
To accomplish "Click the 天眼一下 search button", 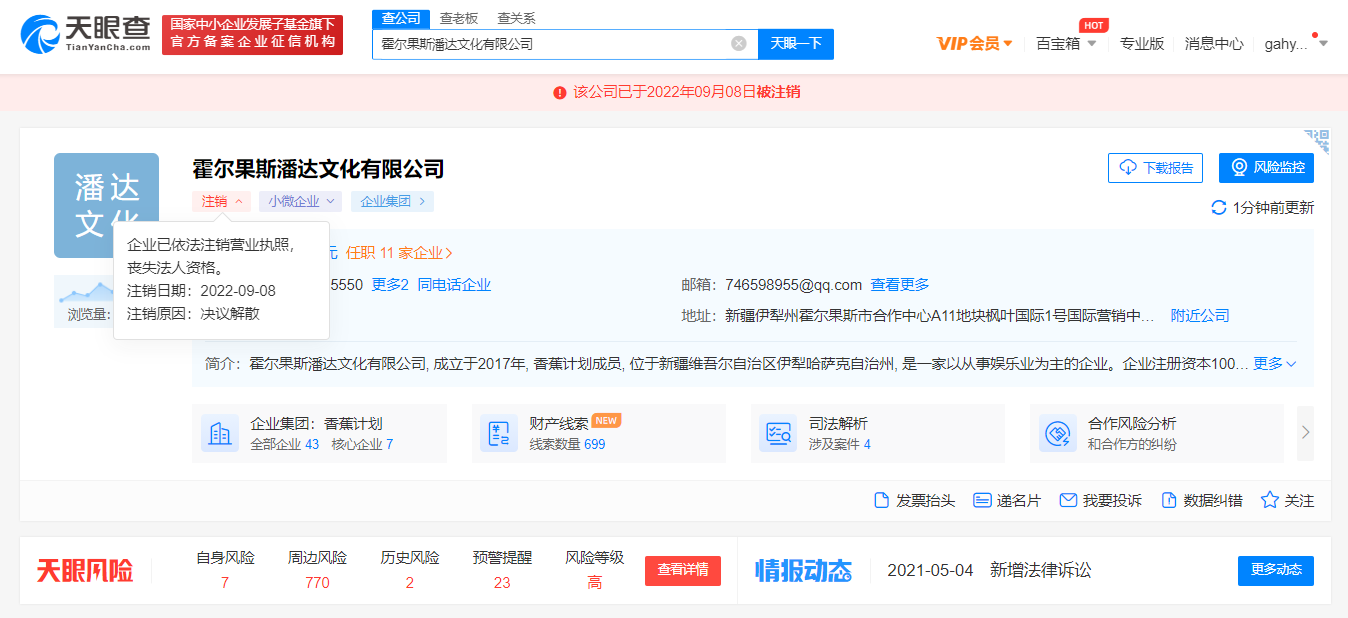I will 795,44.
